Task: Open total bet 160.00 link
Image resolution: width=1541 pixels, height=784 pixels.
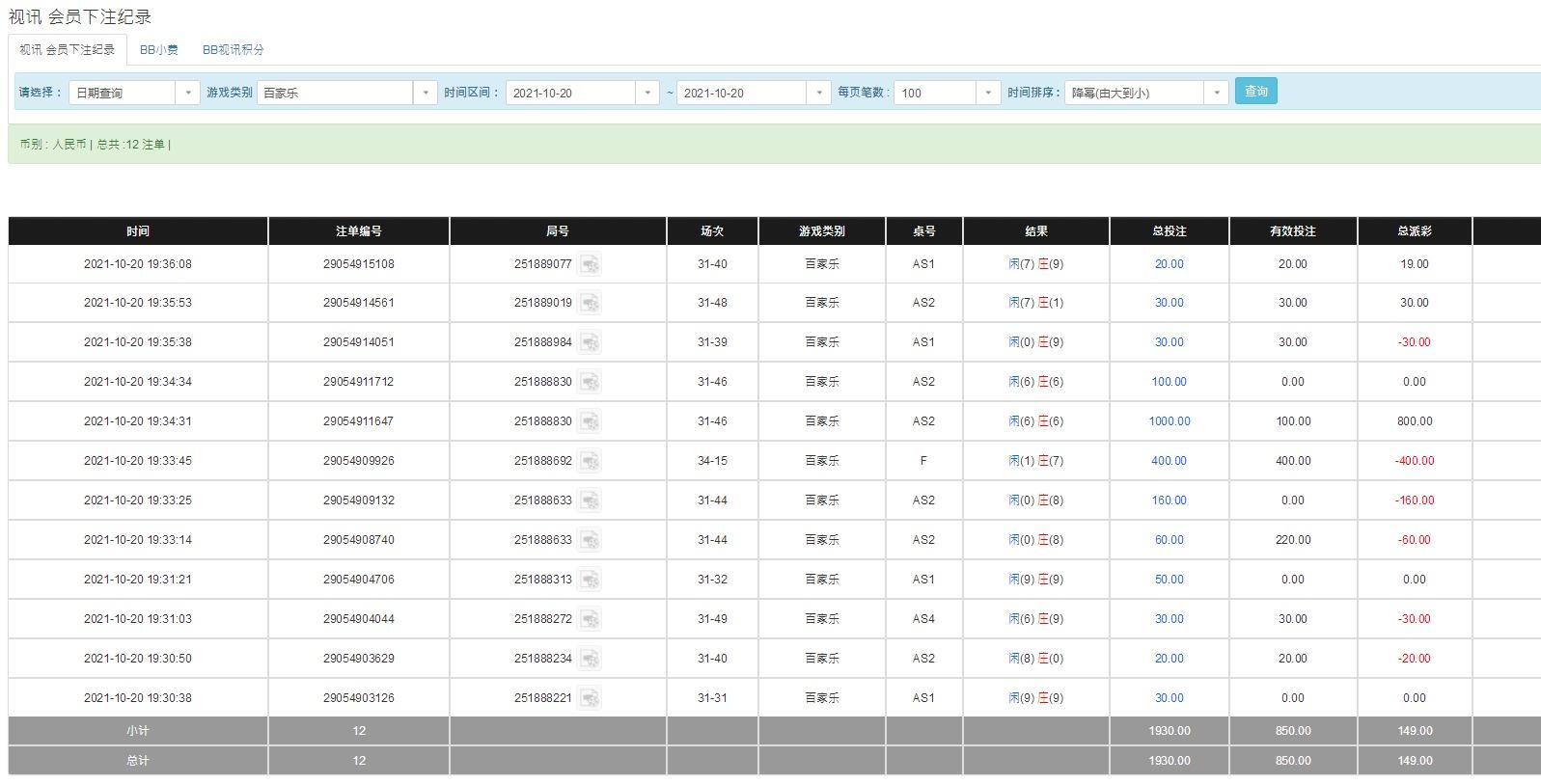Action: [x=1169, y=500]
